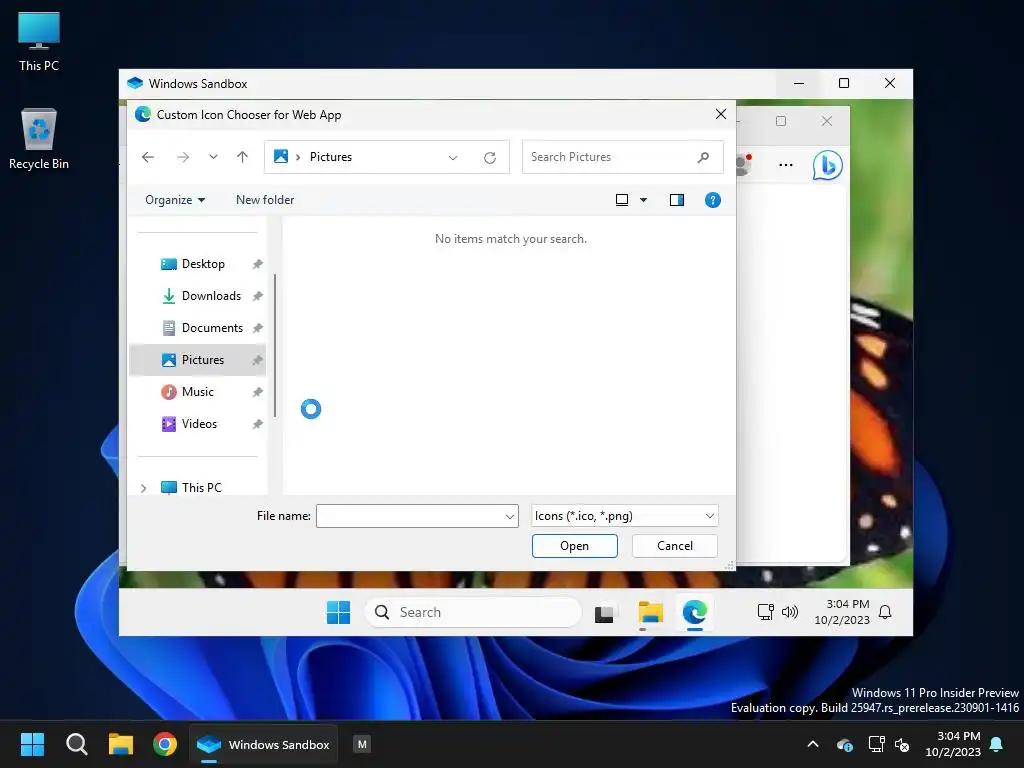Click Microsoft Edge in Sandbox taskbar
The height and width of the screenshot is (768, 1024).
click(x=695, y=613)
